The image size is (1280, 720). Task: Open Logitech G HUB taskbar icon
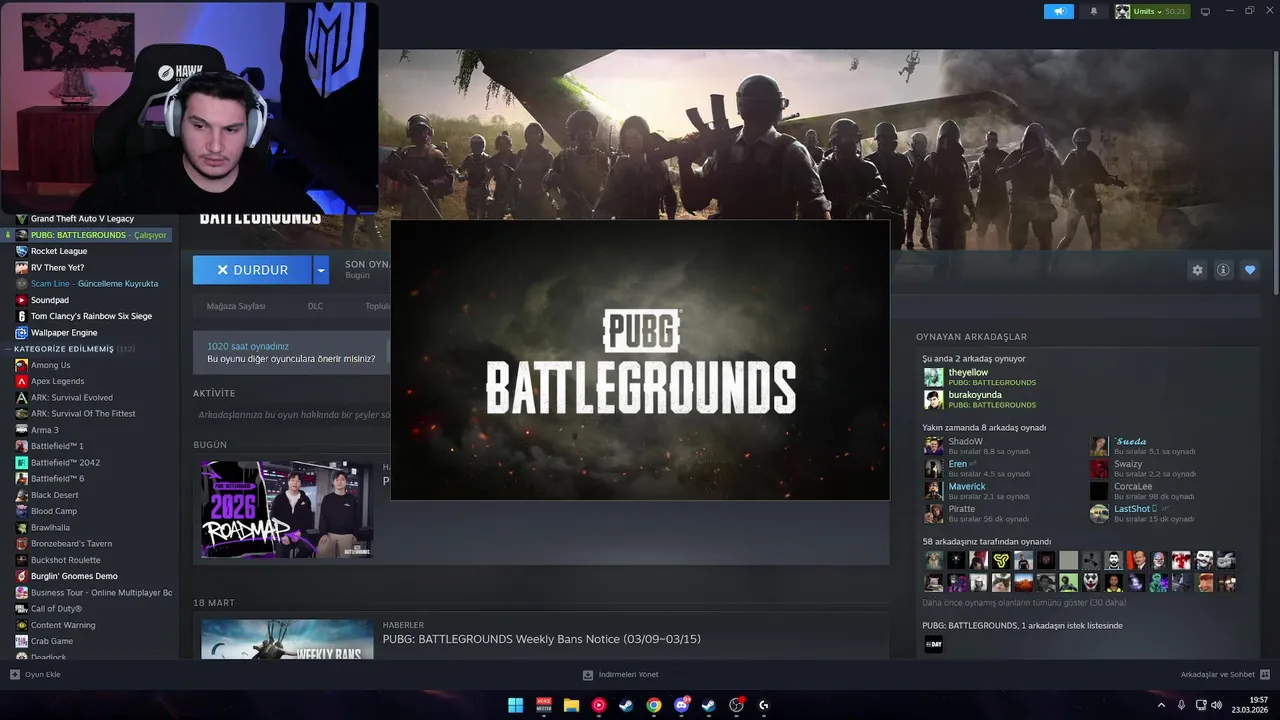coord(764,705)
